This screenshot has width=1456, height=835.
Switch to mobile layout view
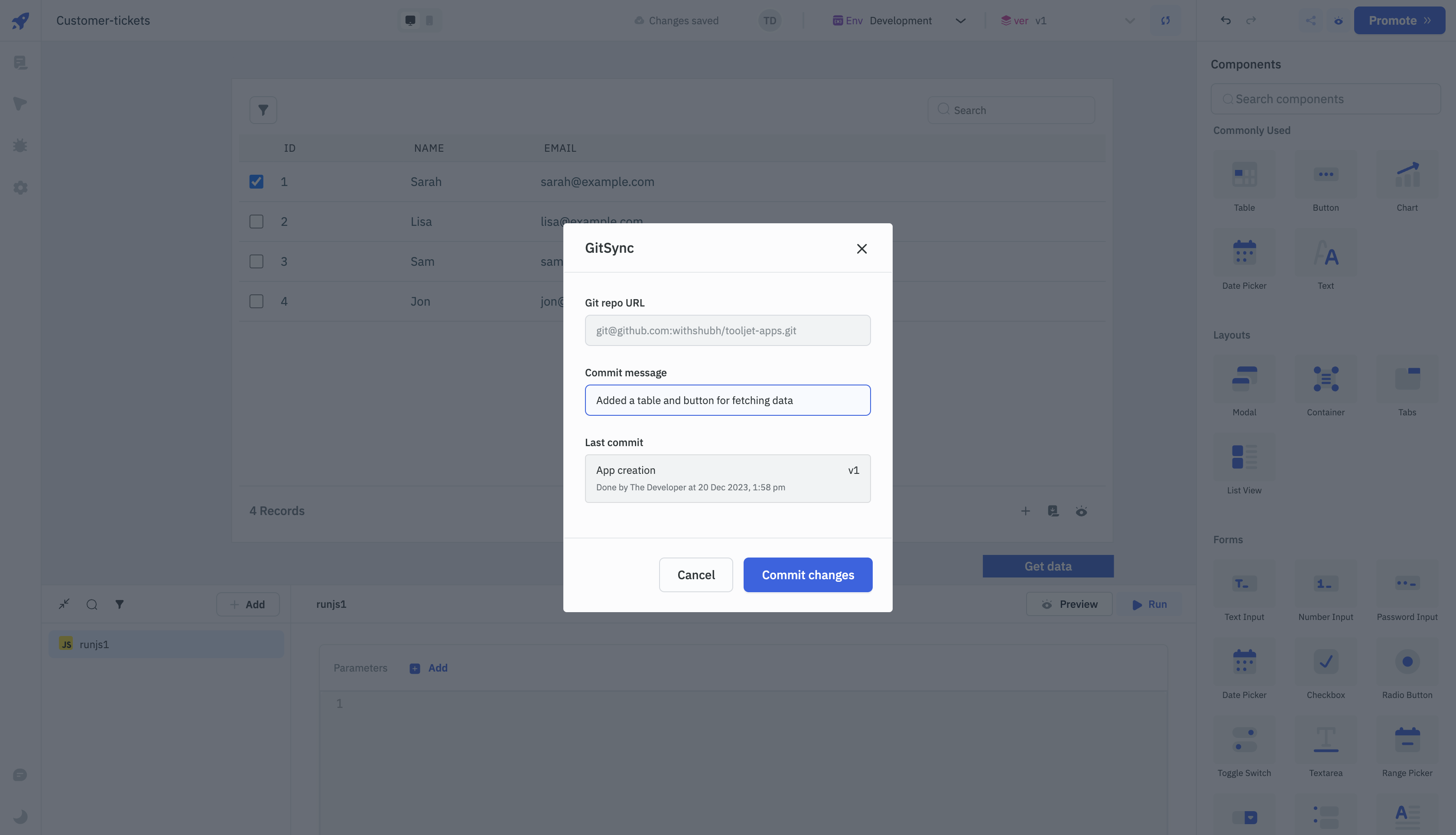[430, 21]
